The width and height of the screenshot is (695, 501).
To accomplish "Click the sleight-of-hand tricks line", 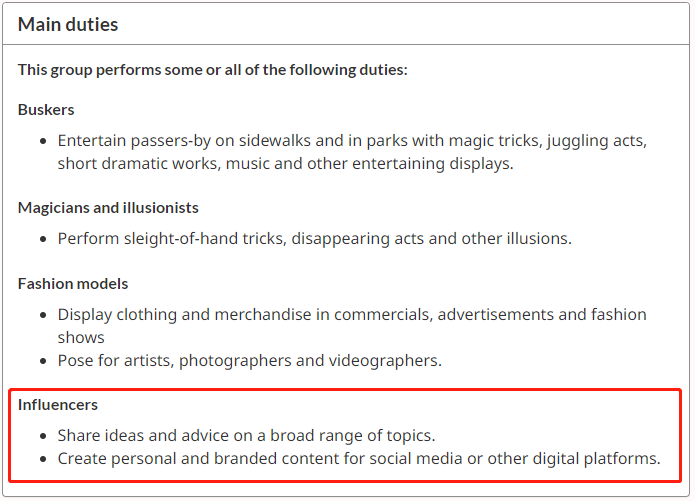I will (x=315, y=239).
